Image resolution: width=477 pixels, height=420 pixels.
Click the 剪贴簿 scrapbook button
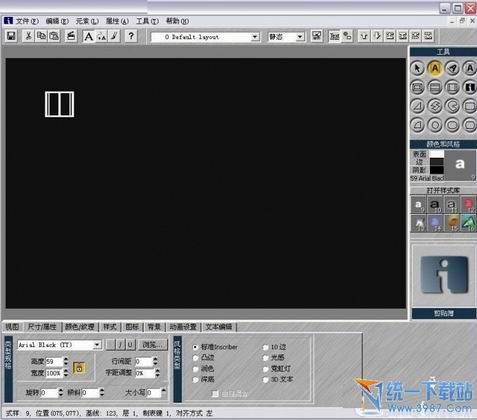[444, 313]
